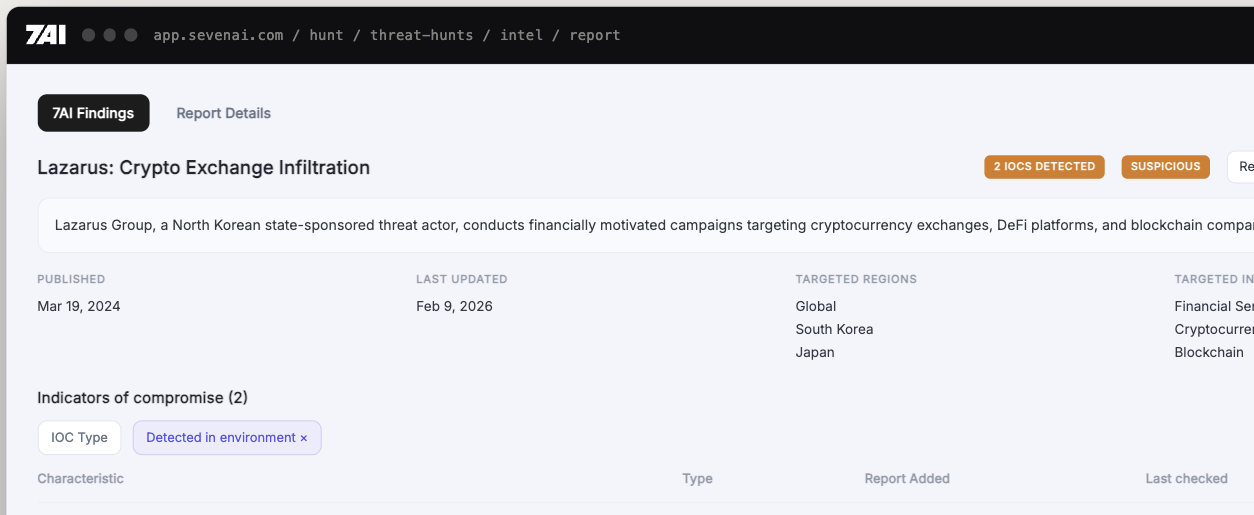This screenshot has height=515, width=1254.
Task: Click the app.sevenai.com address segment
Action: coord(218,35)
